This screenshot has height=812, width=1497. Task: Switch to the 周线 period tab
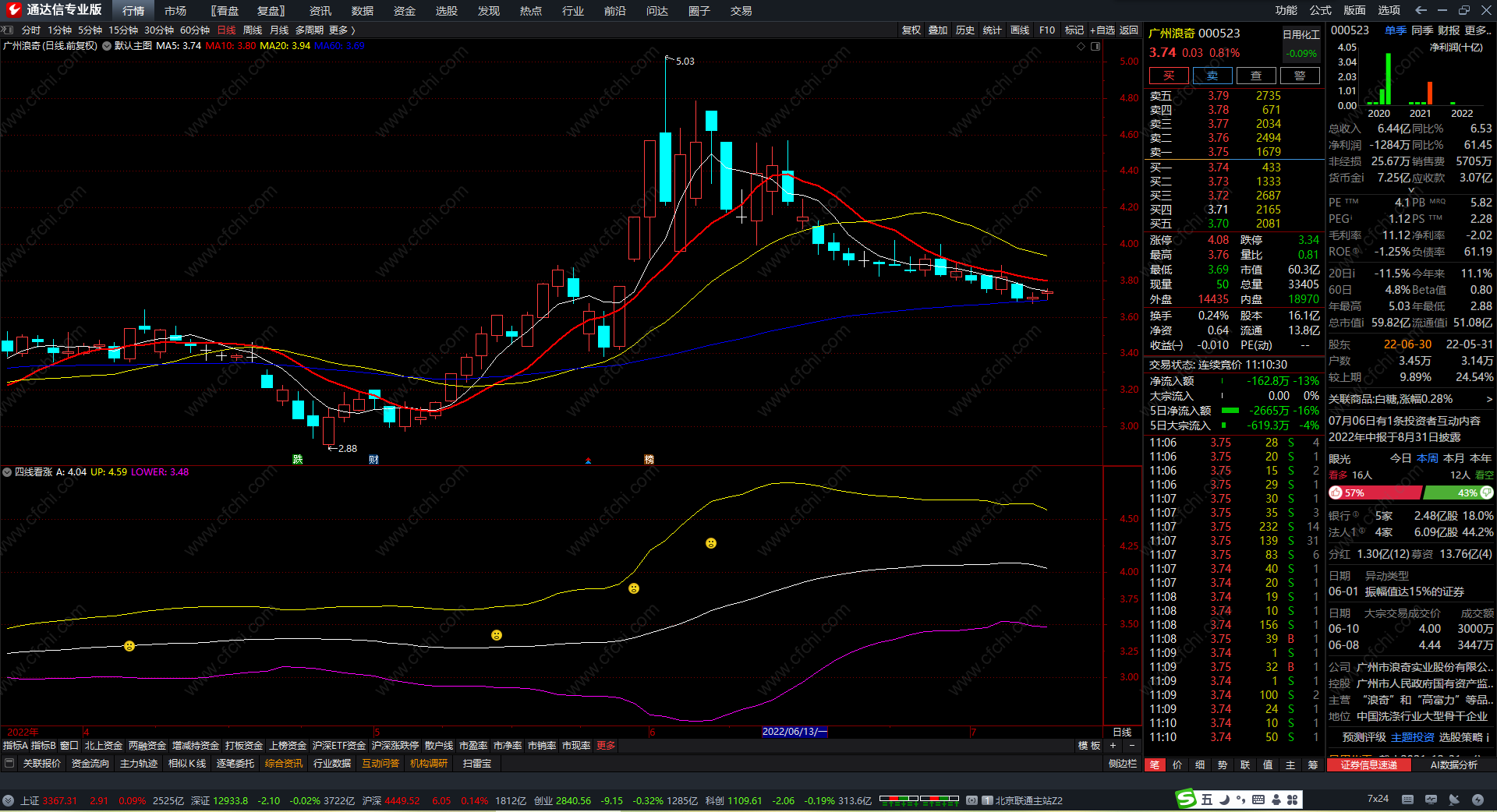(253, 30)
